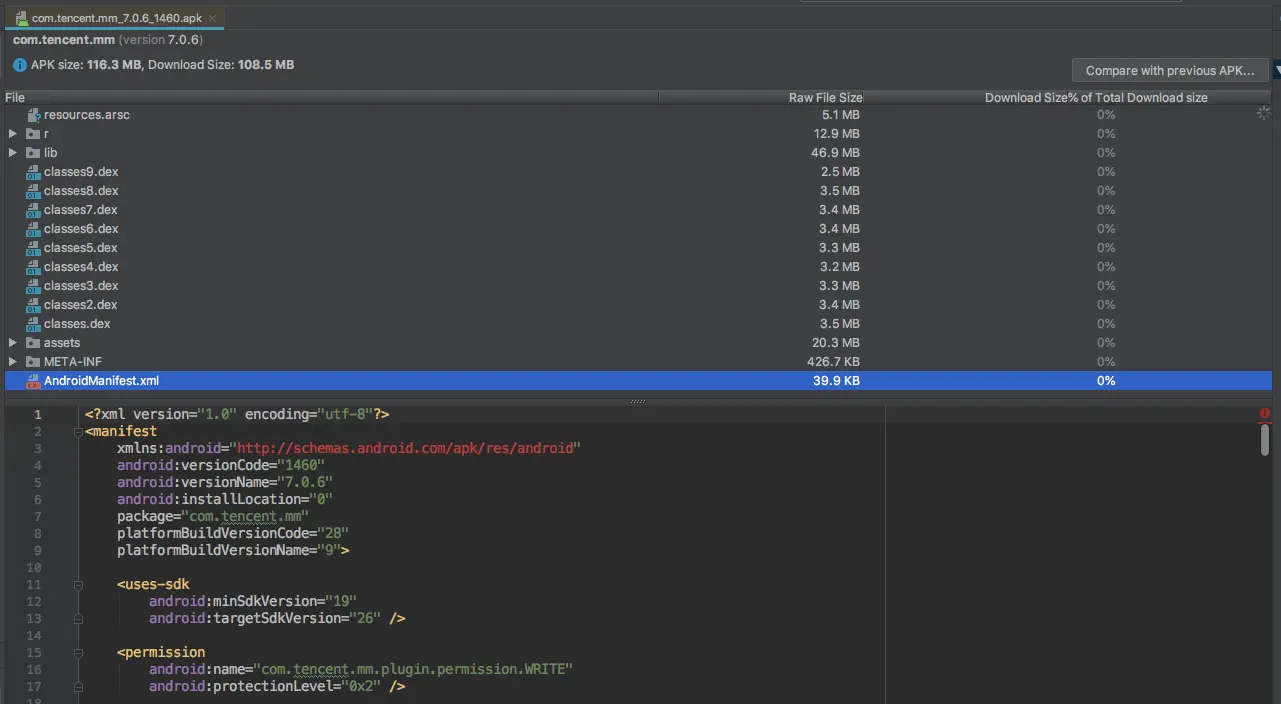Click line number 15 in gutter
1281x704 pixels.
tap(36, 652)
